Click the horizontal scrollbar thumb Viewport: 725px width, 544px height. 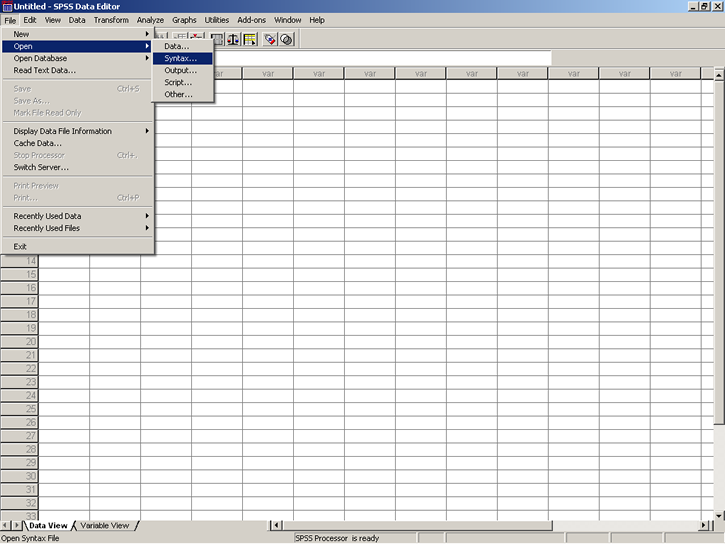coord(418,526)
